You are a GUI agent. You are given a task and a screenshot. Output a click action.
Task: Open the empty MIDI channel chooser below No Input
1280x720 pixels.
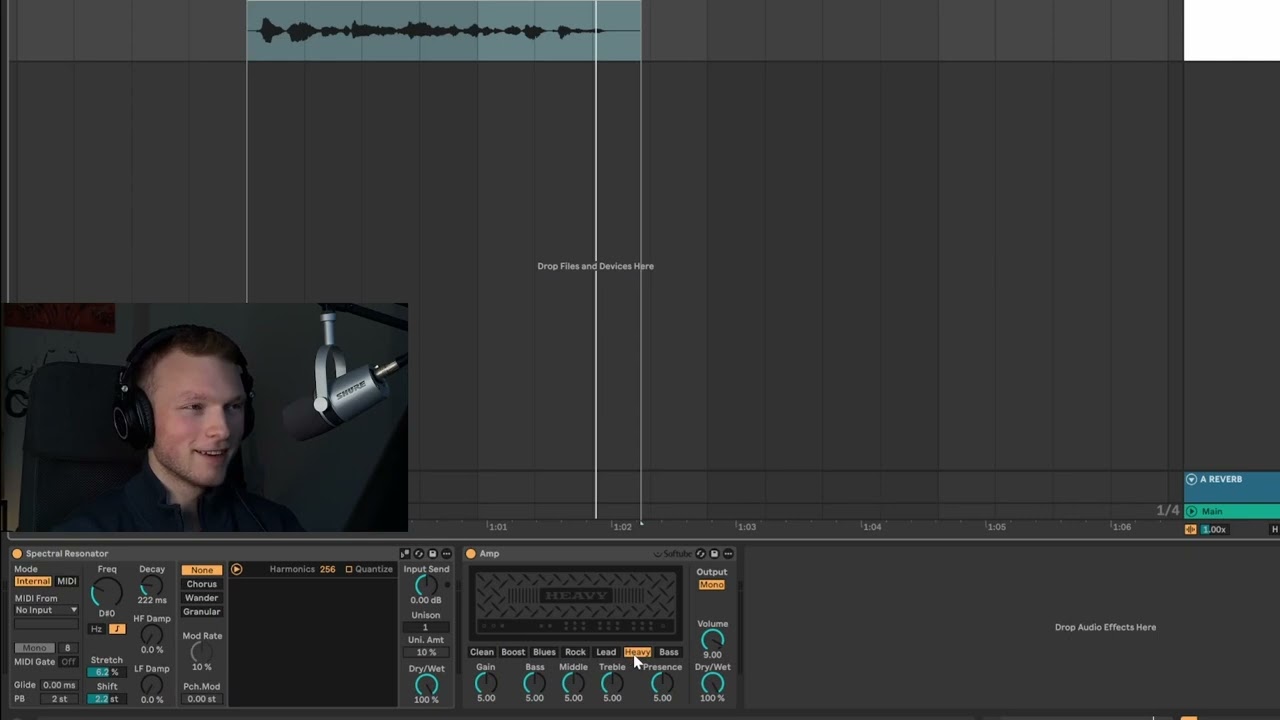(x=46, y=624)
